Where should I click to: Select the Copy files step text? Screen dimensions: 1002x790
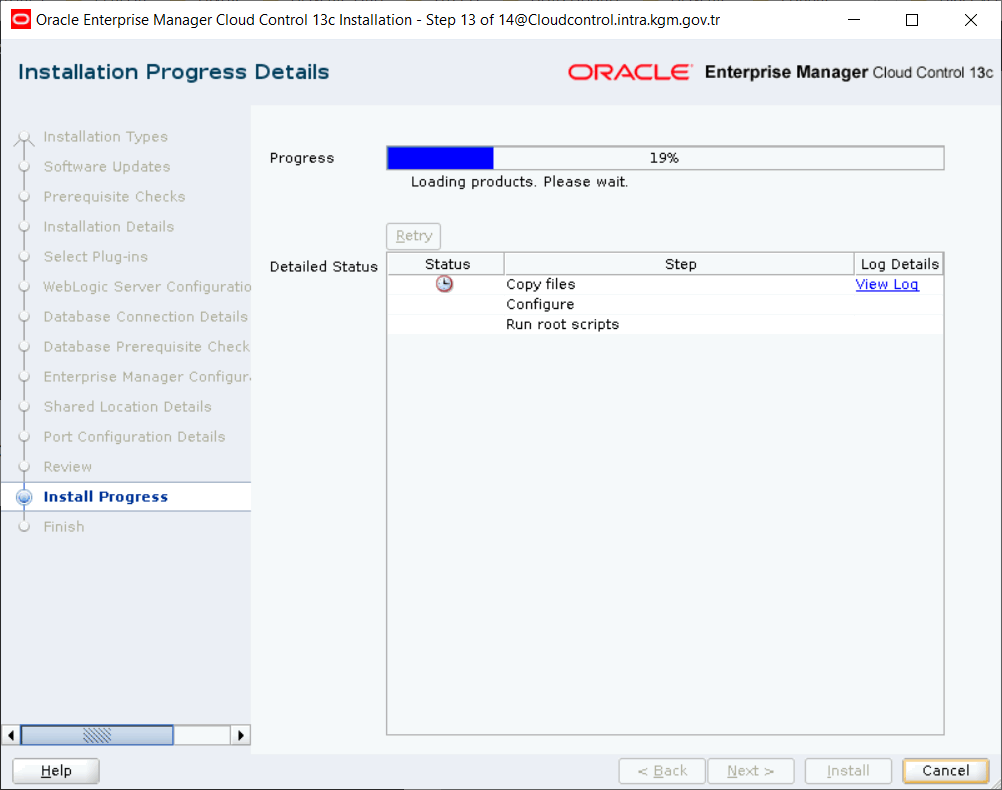coord(541,284)
